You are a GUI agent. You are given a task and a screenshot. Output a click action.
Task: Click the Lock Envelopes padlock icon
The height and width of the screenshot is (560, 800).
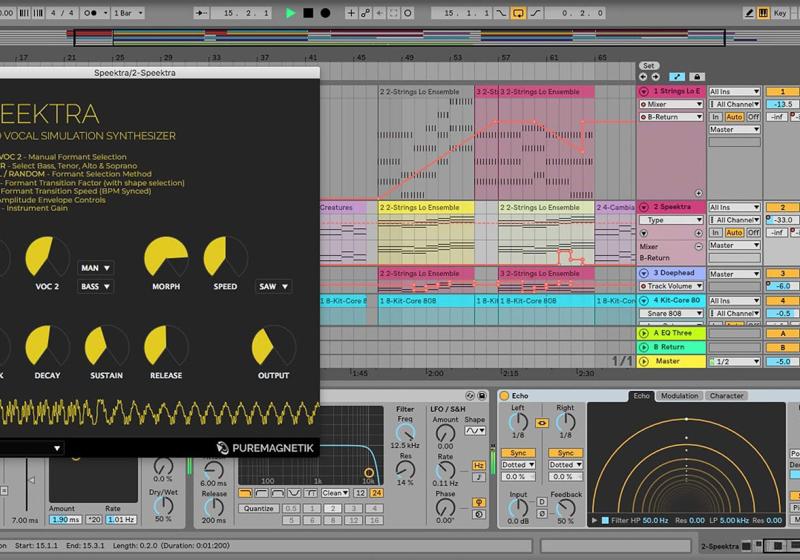click(697, 77)
